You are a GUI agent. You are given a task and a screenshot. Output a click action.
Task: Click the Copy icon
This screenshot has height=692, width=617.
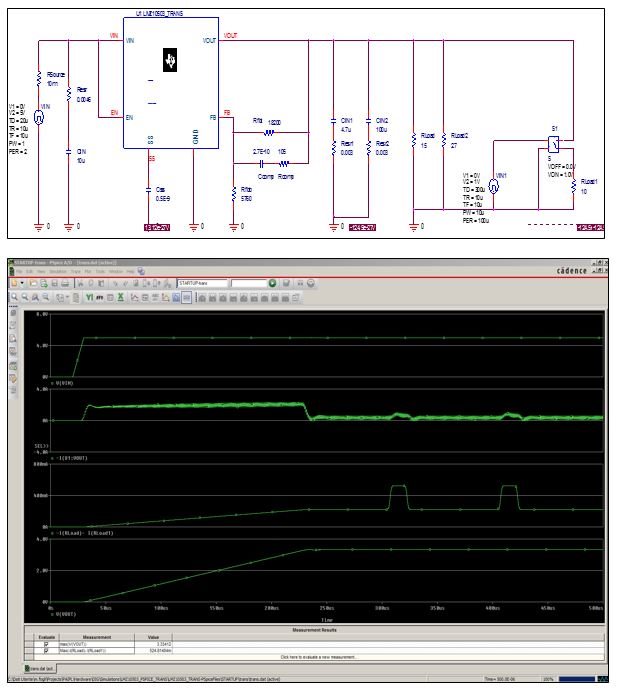point(91,283)
